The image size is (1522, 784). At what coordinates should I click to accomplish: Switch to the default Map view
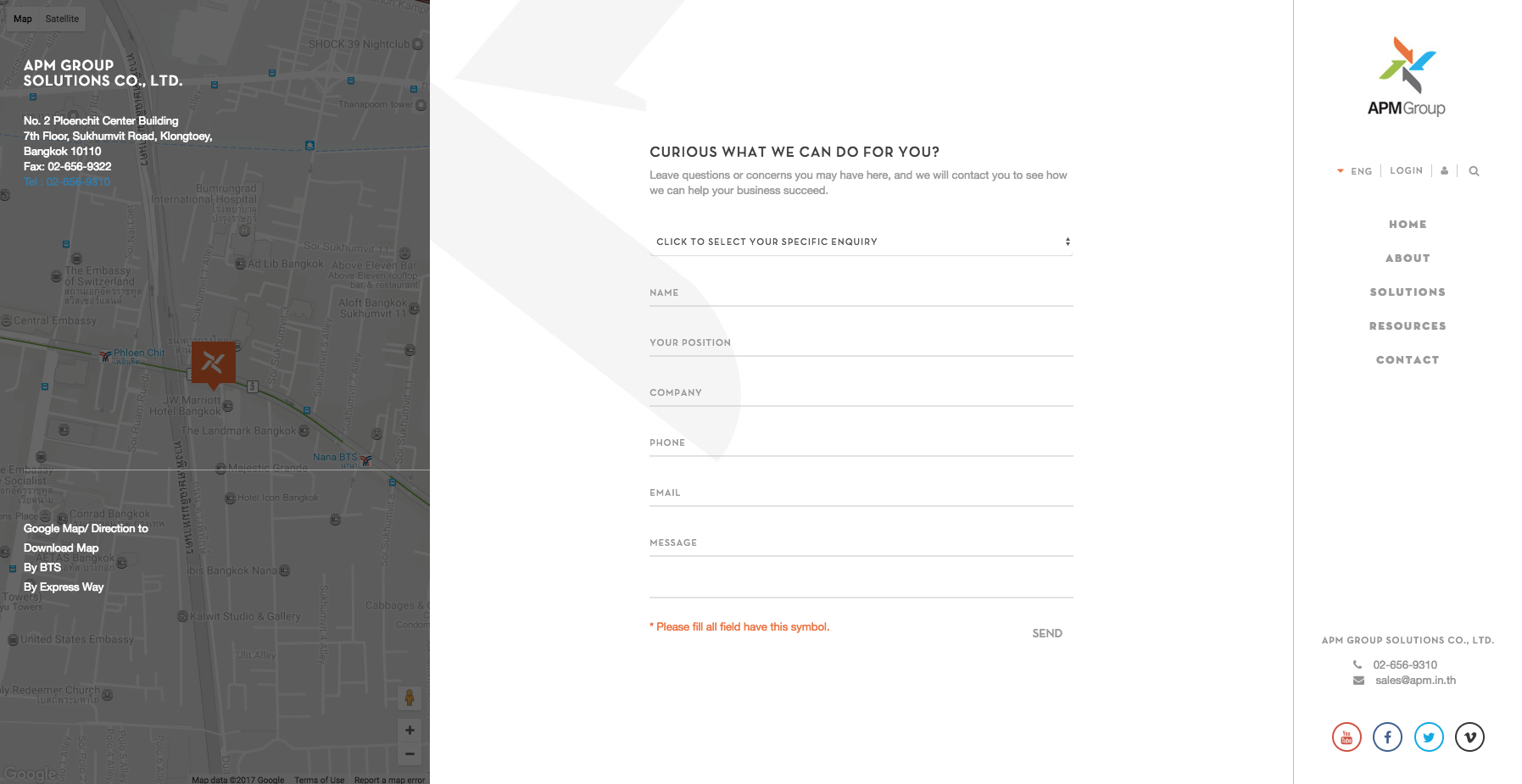click(x=23, y=19)
